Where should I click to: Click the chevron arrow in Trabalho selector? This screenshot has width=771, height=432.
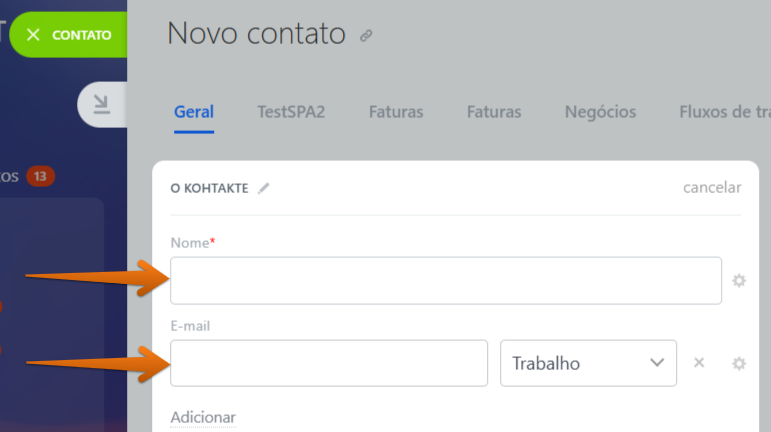(657, 363)
